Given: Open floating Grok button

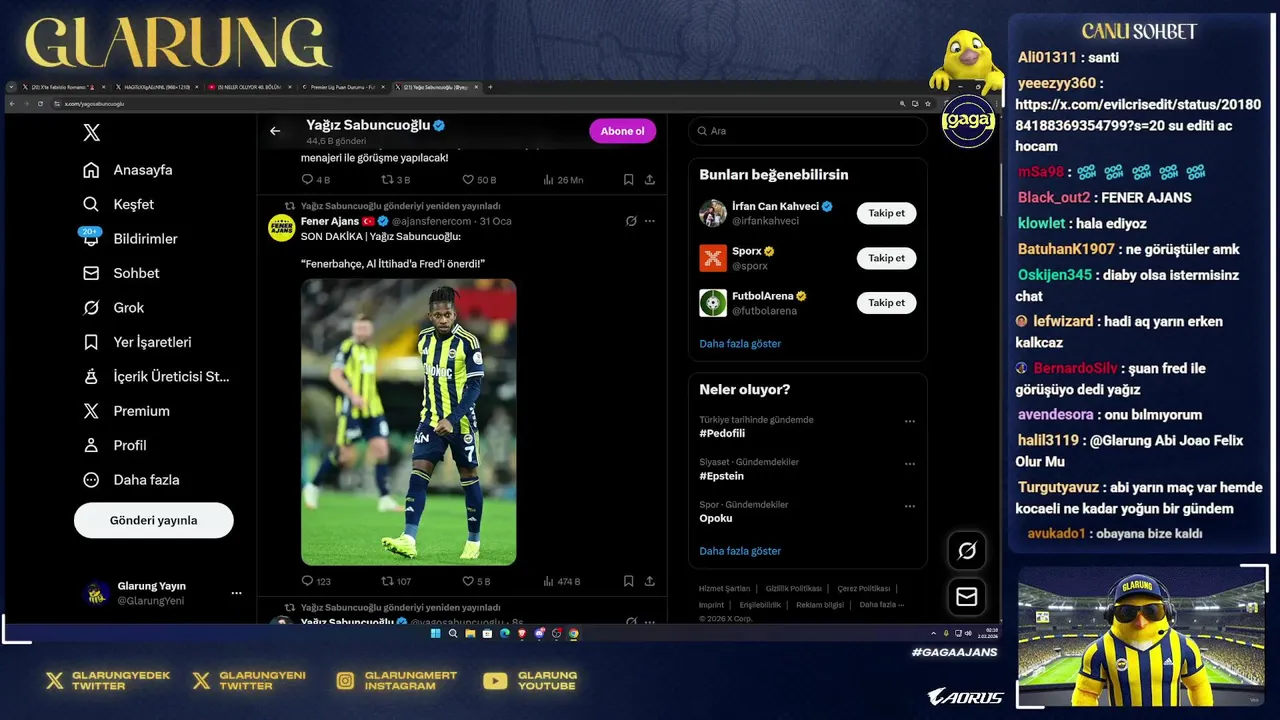Looking at the screenshot, I should tap(967, 550).
